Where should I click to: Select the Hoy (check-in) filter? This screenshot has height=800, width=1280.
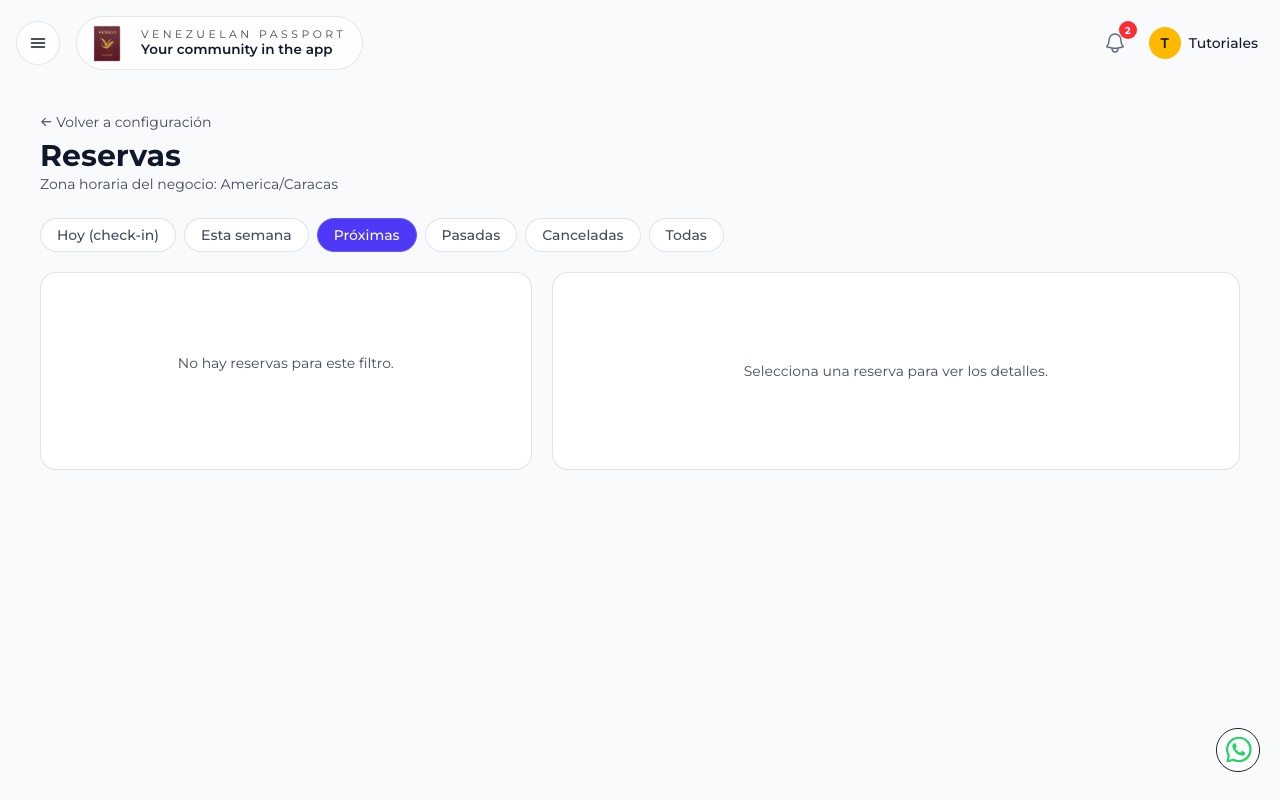coord(108,235)
